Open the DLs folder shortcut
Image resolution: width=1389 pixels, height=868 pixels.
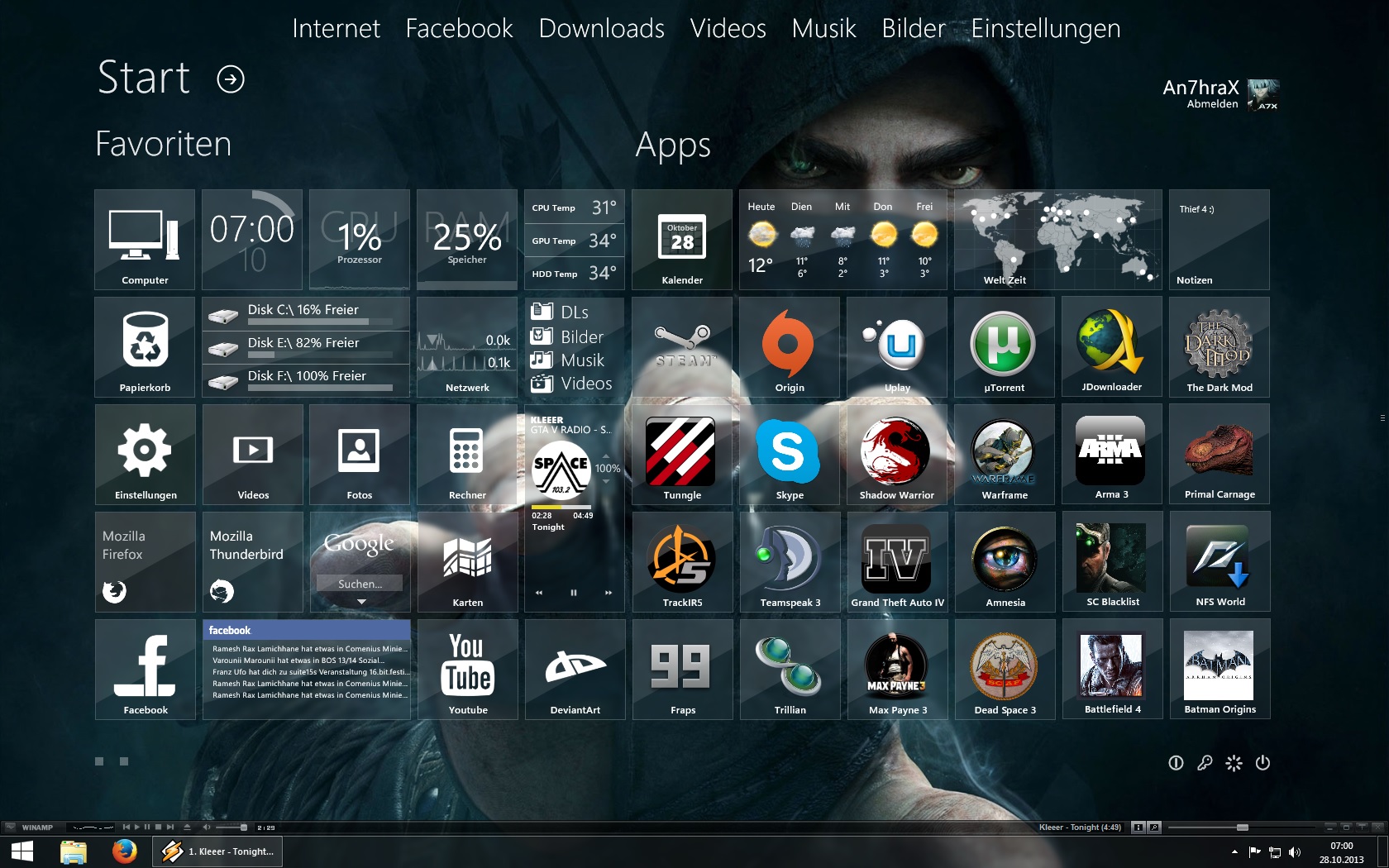[560, 312]
